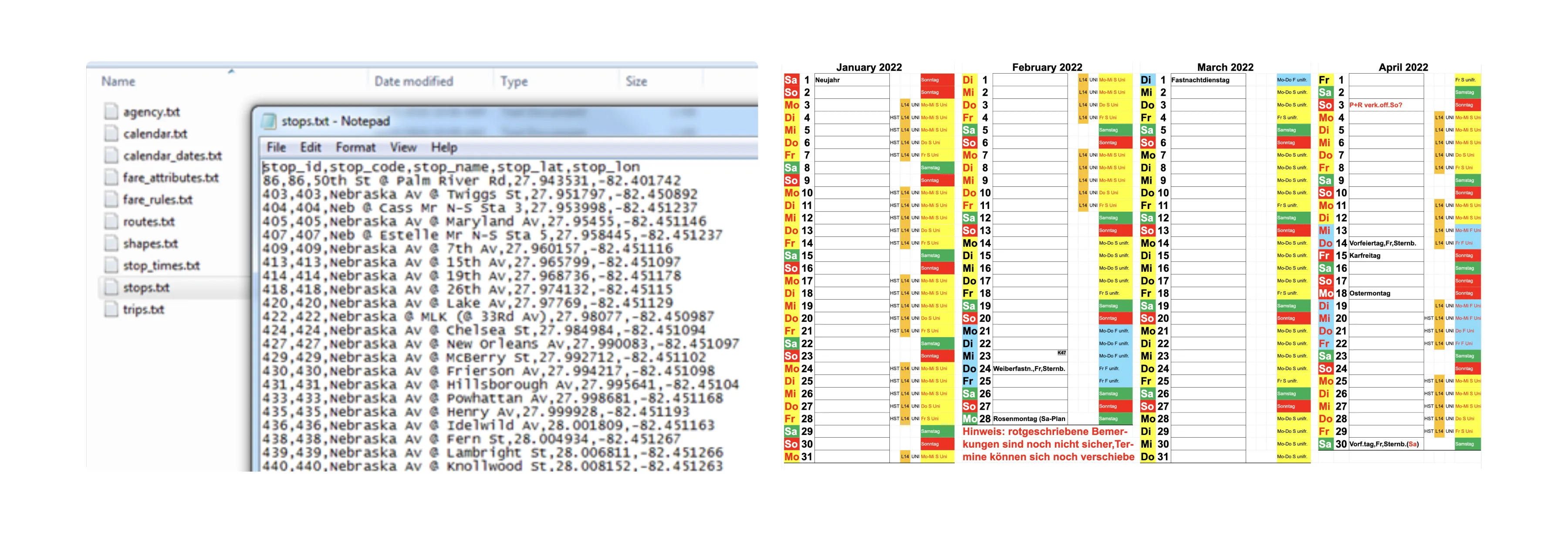
Task: Click the blue Mo-Do F unifr. cell March 1
Action: [1293, 80]
